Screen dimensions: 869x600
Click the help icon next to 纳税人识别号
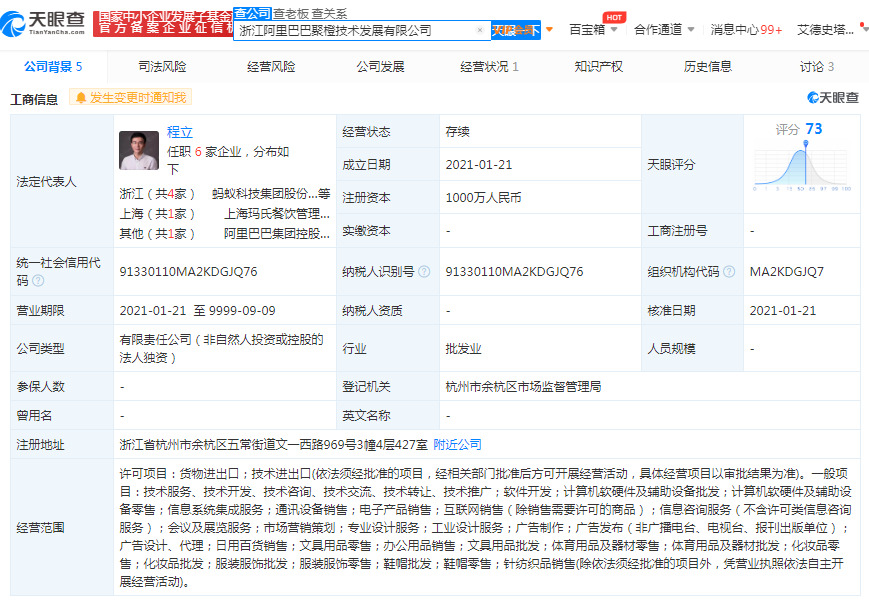424,271
